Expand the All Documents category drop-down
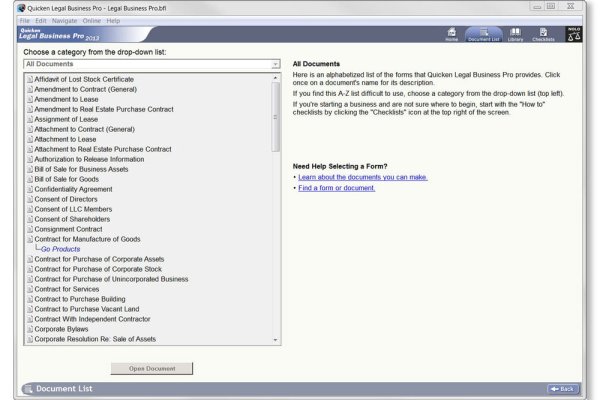This screenshot has height=400, width=600. coord(275,64)
